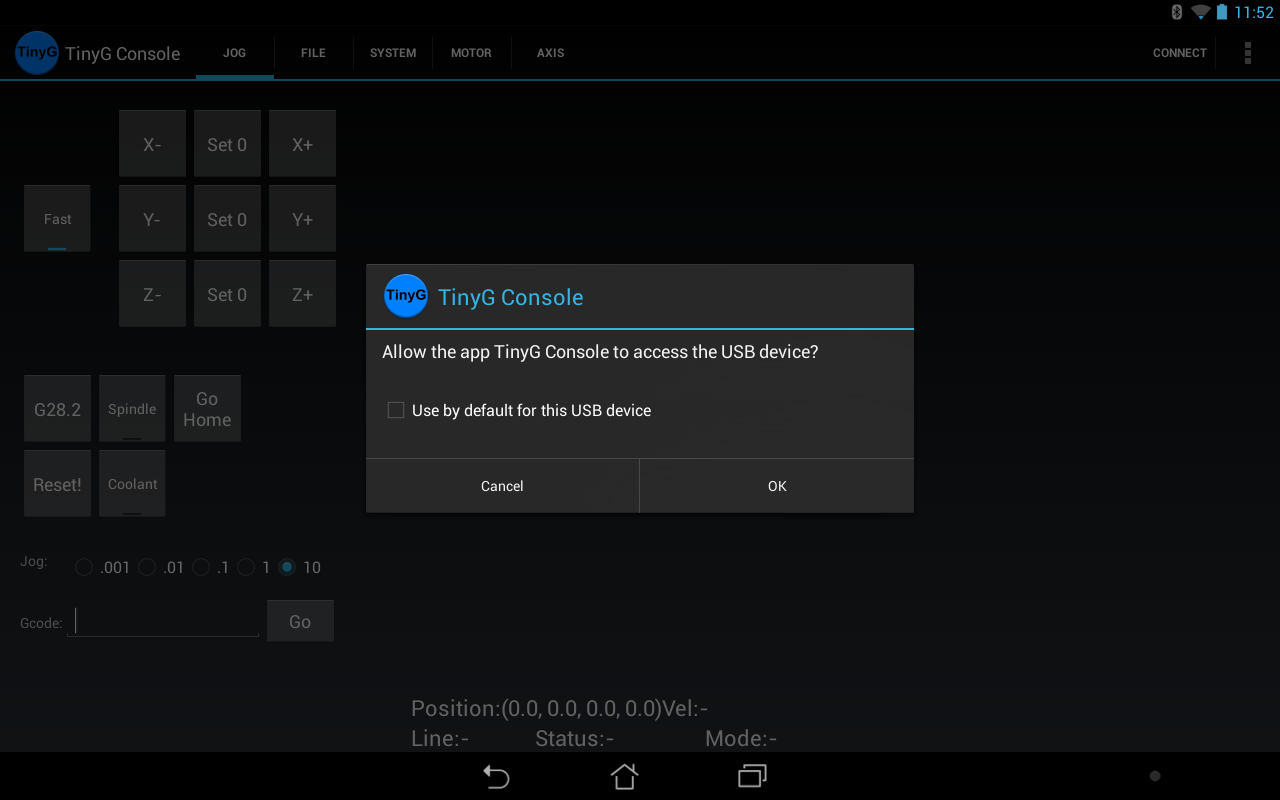
Task: Toggle the Fast jog button
Action: (x=57, y=219)
